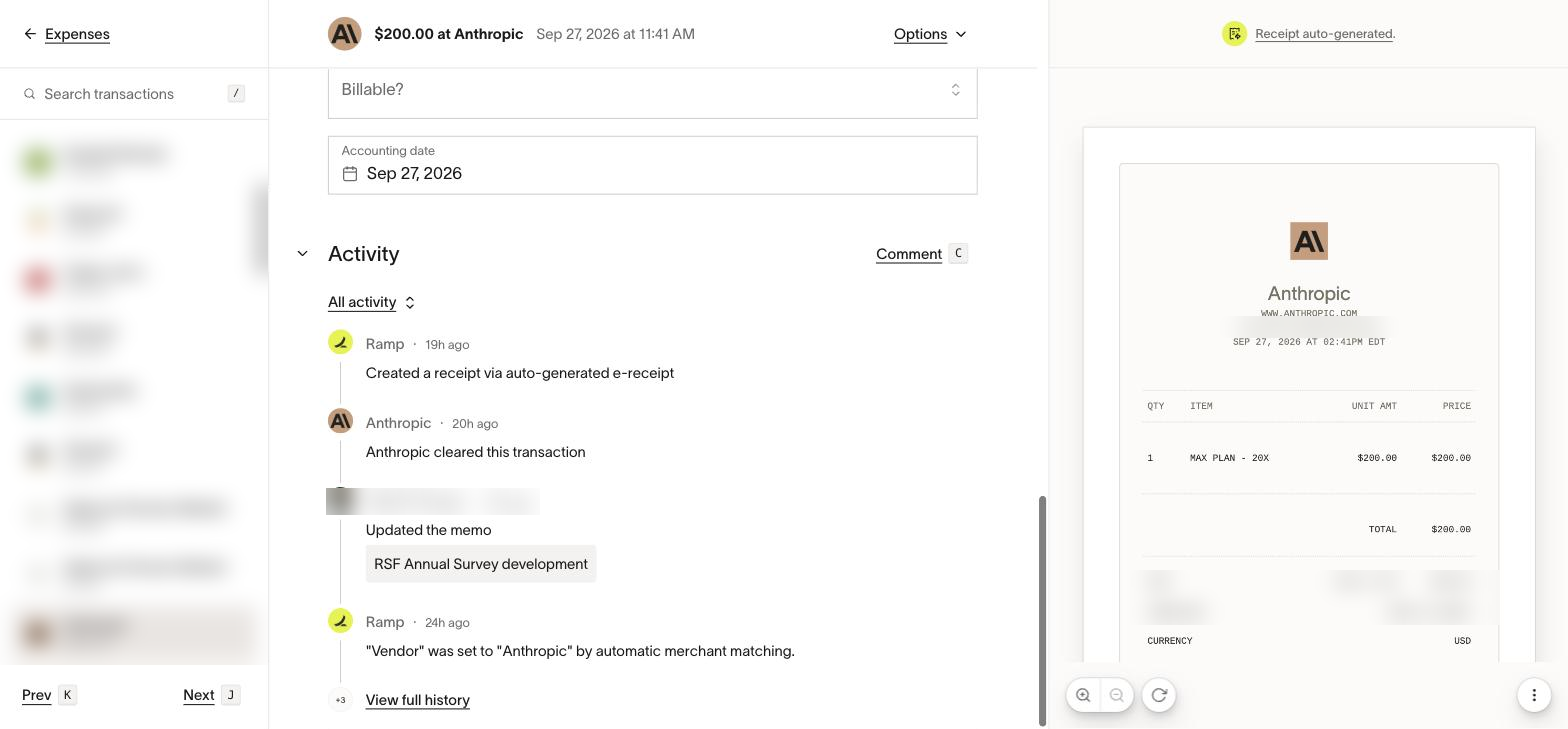Click the Anthropic logo on the receipt
Image resolution: width=1568 pixels, height=729 pixels.
pyautogui.click(x=1309, y=241)
